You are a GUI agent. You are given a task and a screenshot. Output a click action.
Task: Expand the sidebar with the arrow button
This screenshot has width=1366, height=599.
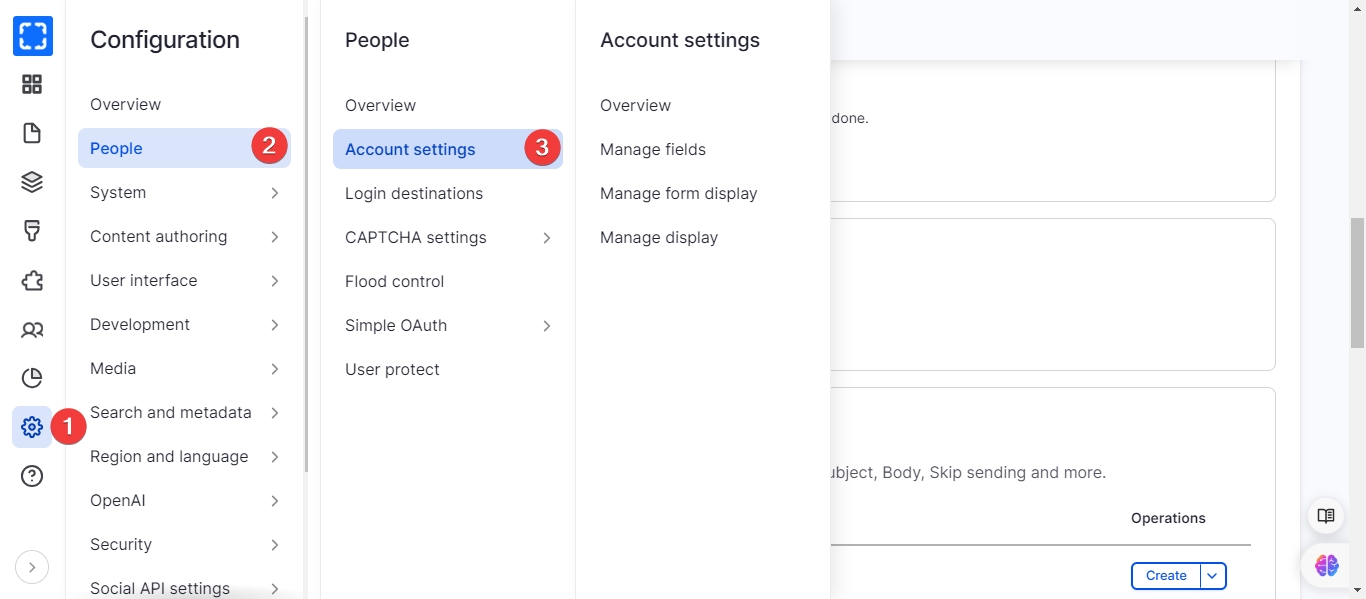click(x=32, y=567)
